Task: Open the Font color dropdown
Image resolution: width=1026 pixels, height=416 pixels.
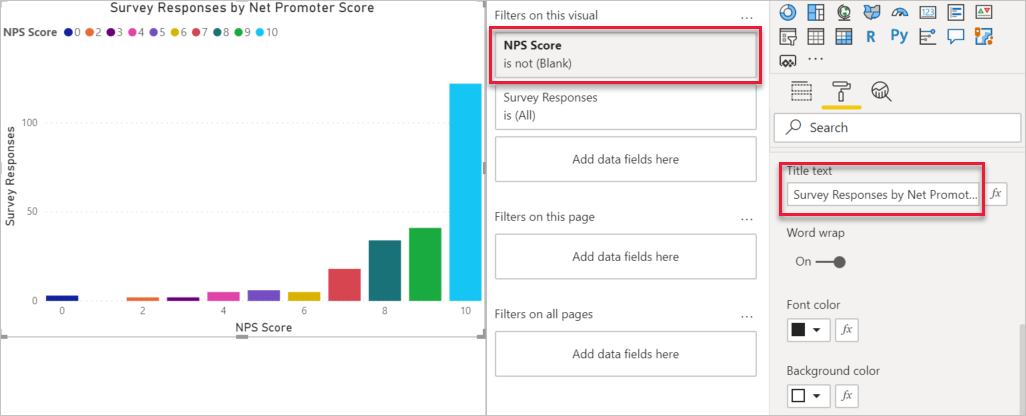Action: pyautogui.click(x=808, y=330)
